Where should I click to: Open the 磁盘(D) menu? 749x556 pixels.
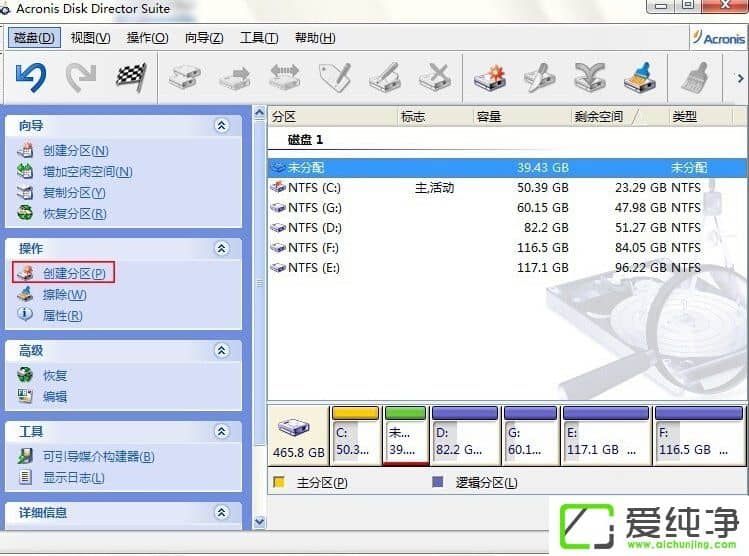pos(34,37)
